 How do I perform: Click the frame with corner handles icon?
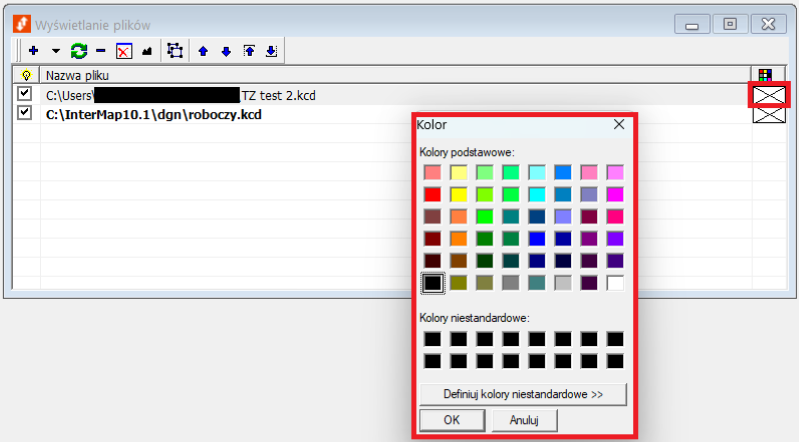click(x=175, y=50)
